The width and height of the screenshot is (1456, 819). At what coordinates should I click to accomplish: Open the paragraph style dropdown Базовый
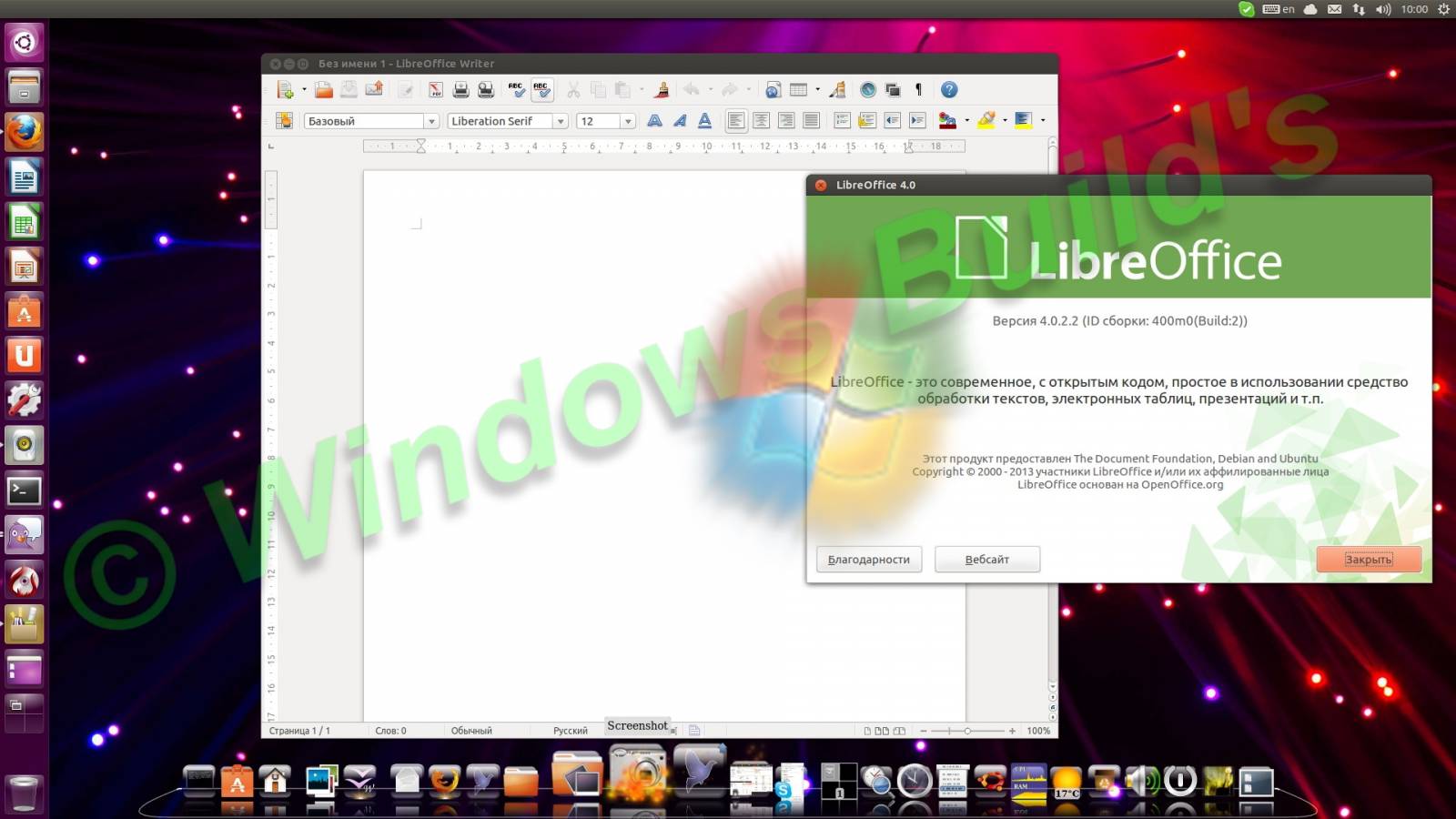pyautogui.click(x=431, y=121)
